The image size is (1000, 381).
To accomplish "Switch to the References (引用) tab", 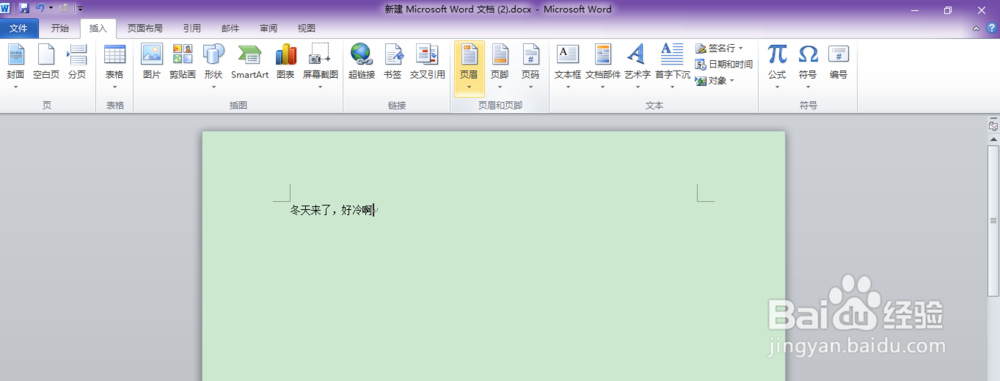I will (191, 28).
